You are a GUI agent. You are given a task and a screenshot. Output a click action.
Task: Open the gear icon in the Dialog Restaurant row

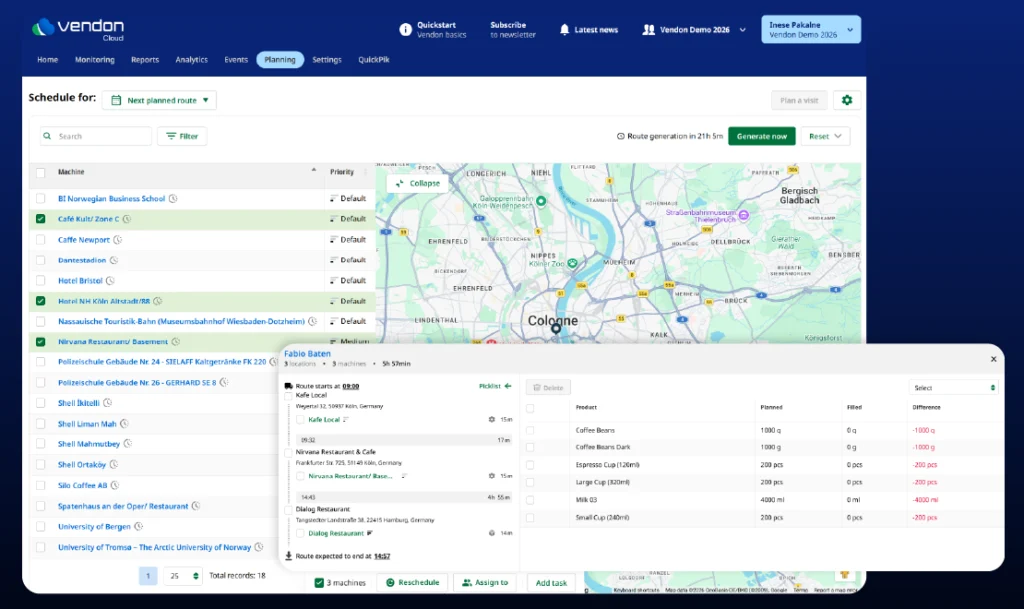click(x=492, y=533)
